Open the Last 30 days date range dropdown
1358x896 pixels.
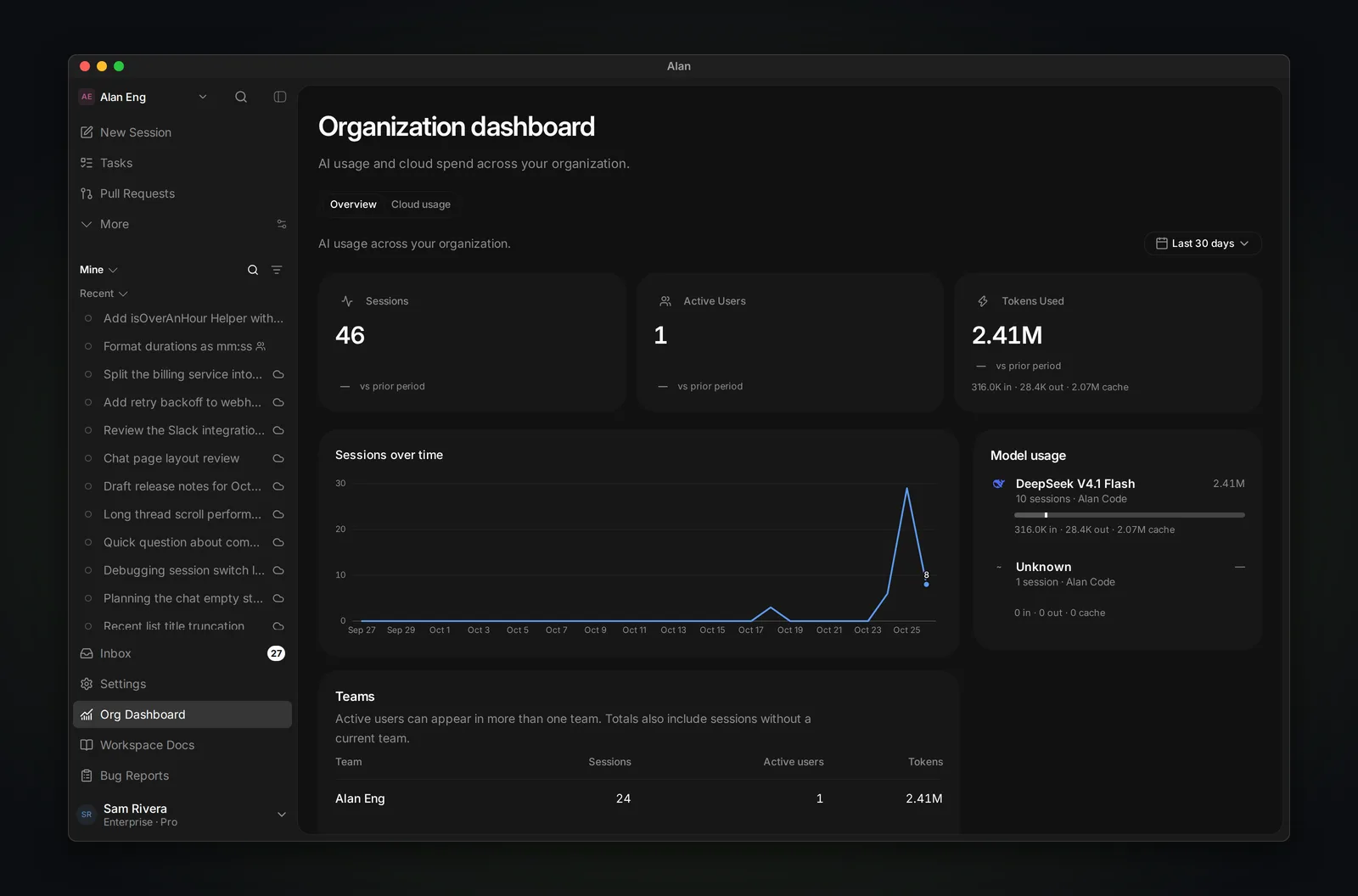[1203, 244]
